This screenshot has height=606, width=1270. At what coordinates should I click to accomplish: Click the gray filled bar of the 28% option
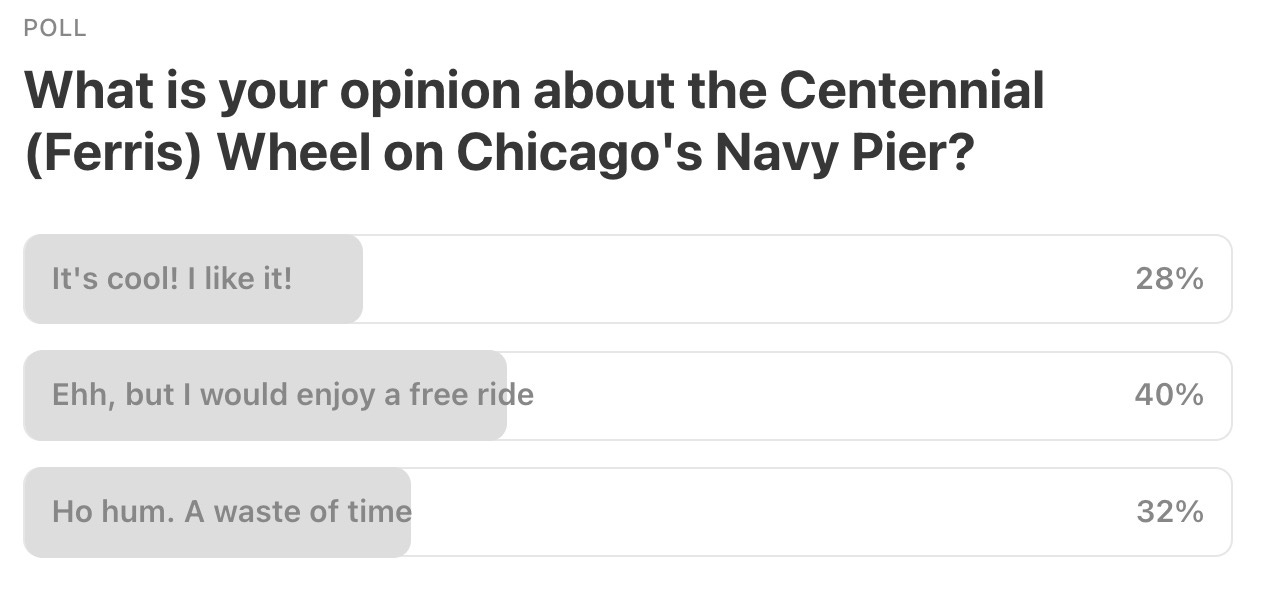coord(193,279)
